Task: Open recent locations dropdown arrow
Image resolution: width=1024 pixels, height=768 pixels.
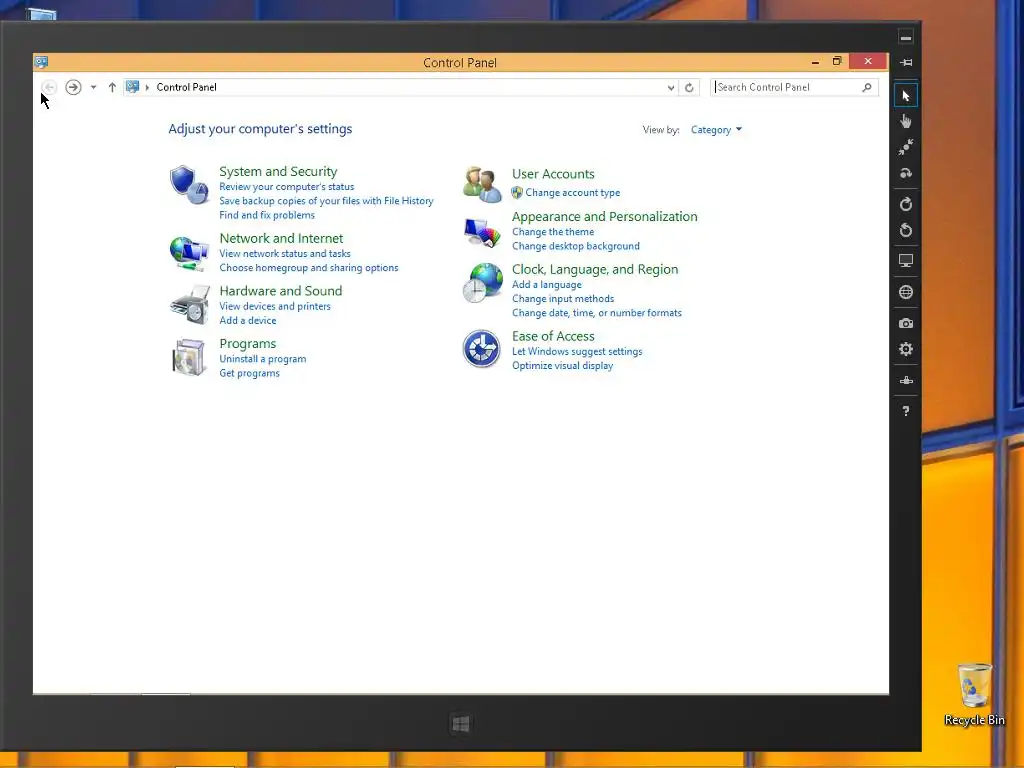Action: coord(93,87)
